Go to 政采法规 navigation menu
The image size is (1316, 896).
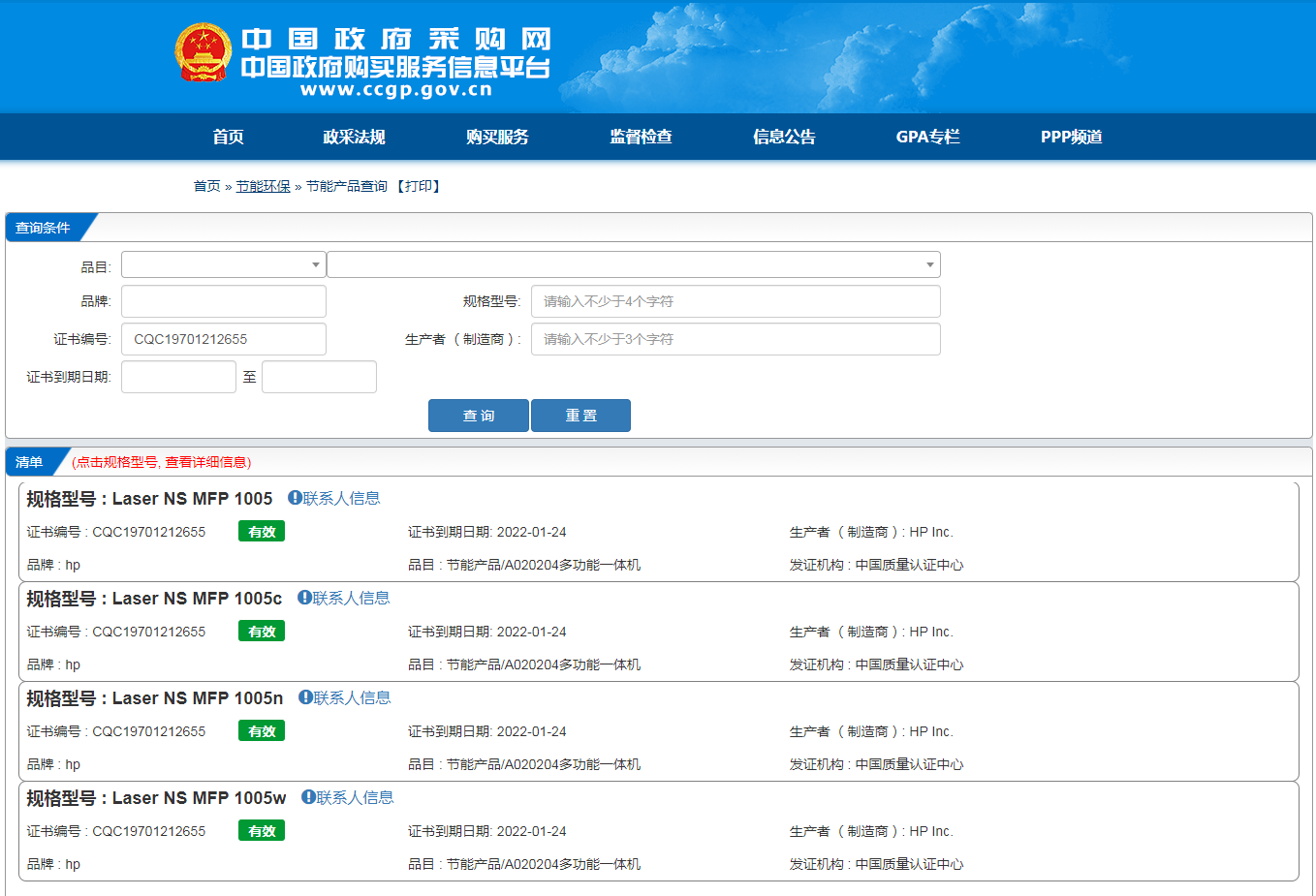354,137
